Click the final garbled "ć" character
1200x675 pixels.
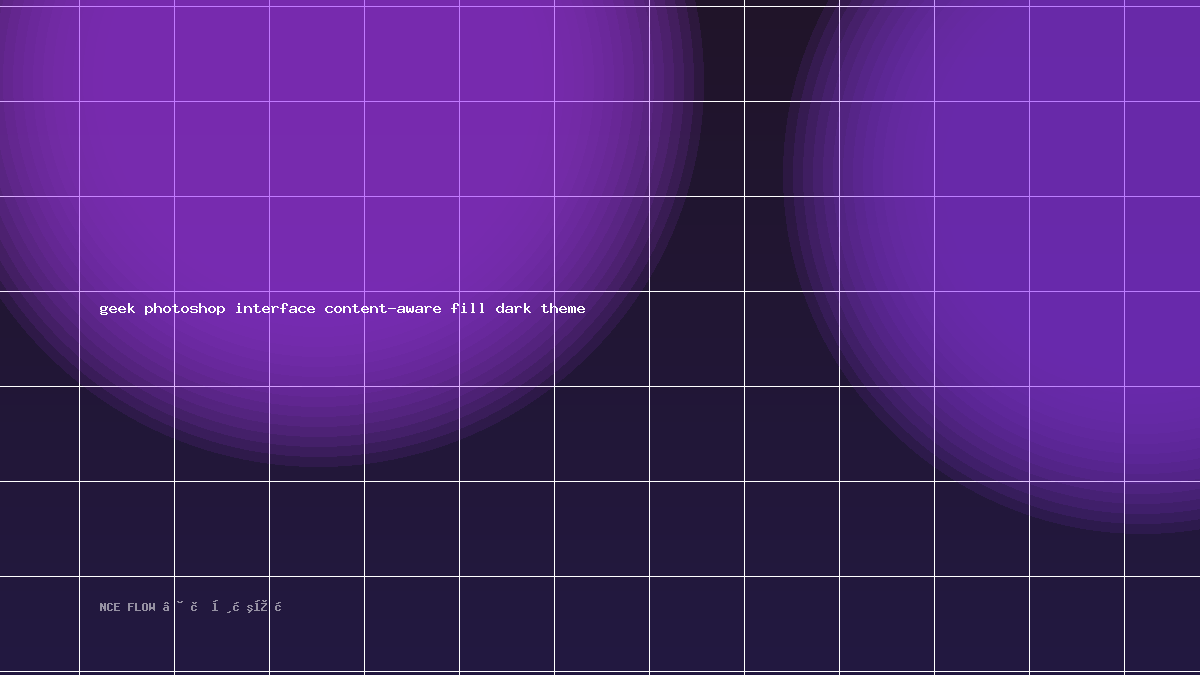tap(278, 606)
